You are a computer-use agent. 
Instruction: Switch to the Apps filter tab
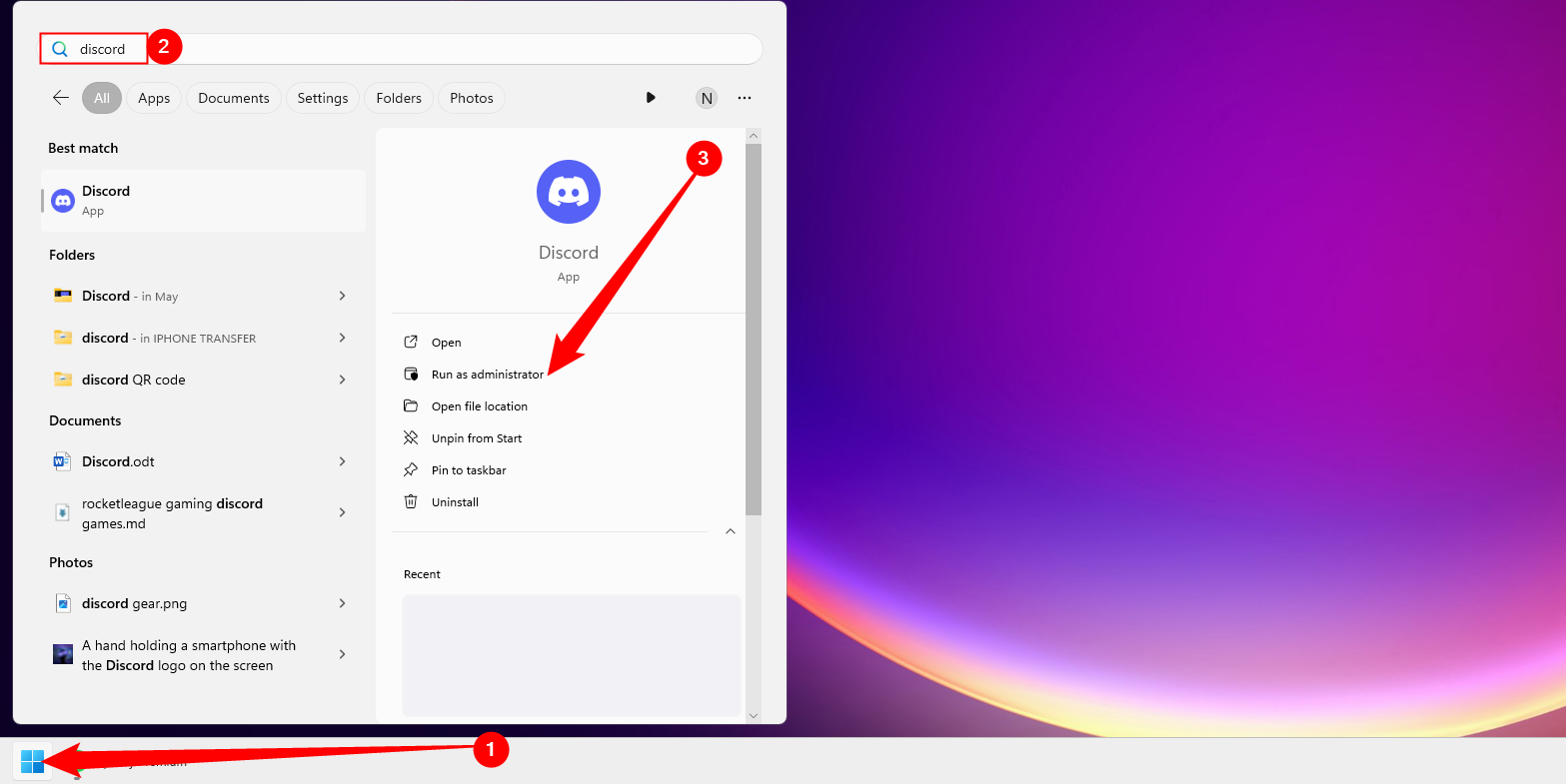[154, 97]
